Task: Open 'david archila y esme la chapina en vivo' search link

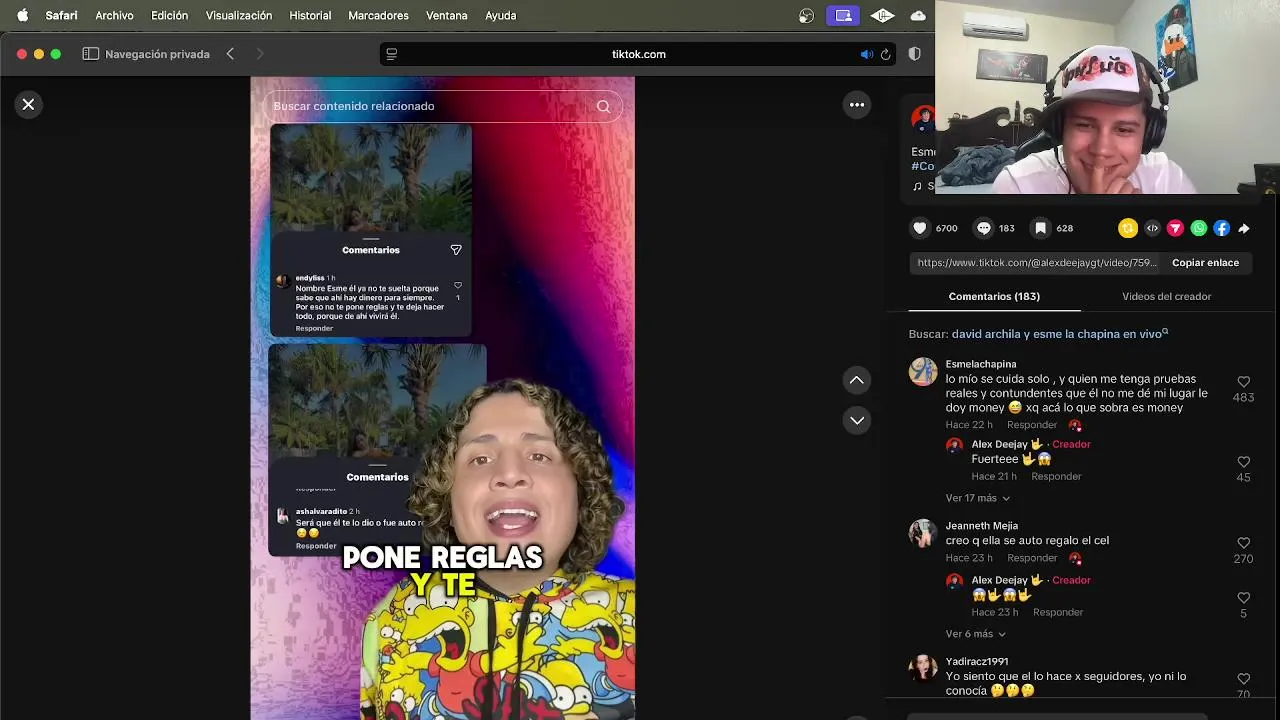Action: [x=1059, y=334]
